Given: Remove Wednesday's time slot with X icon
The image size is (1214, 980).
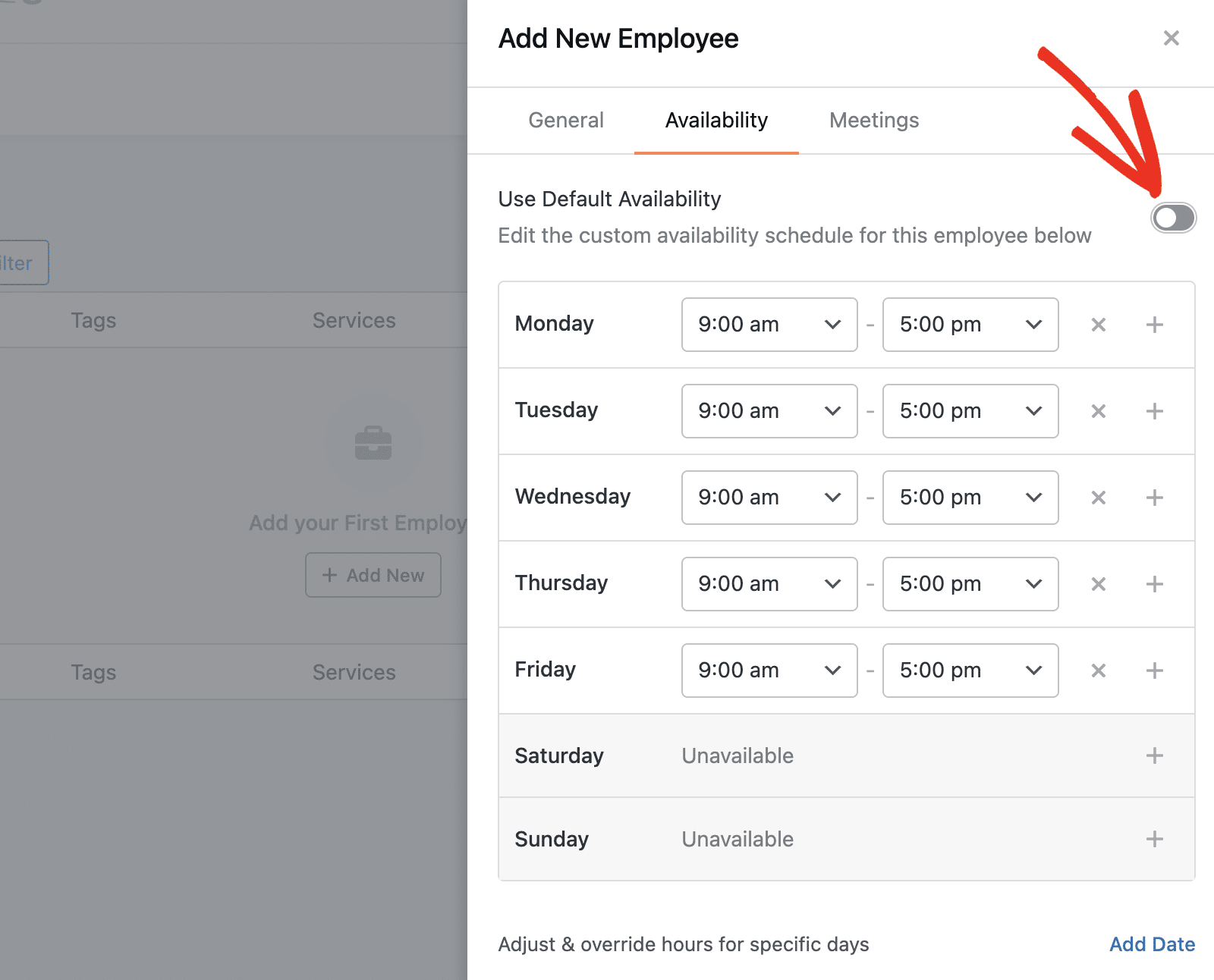Looking at the screenshot, I should coord(1098,498).
